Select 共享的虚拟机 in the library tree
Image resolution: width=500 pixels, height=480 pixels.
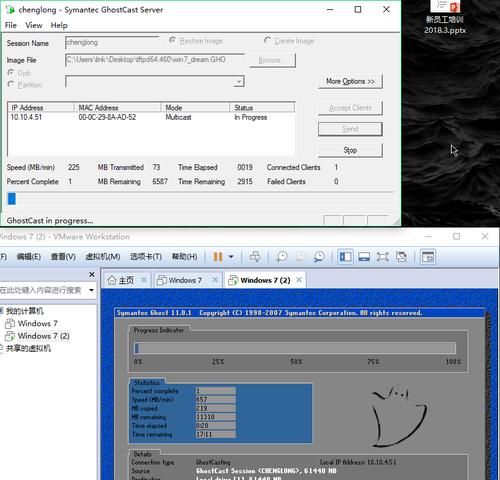click(x=28, y=348)
